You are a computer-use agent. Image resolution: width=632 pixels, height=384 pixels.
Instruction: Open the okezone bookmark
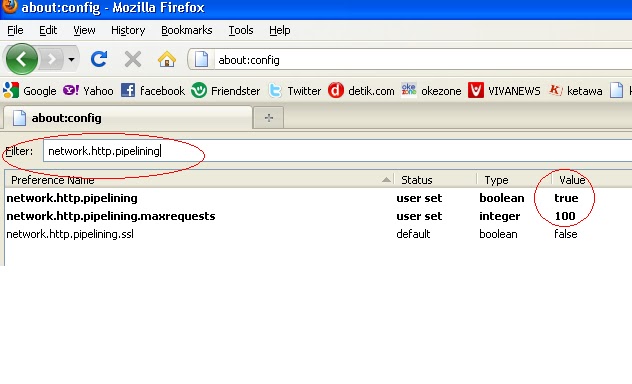point(431,91)
